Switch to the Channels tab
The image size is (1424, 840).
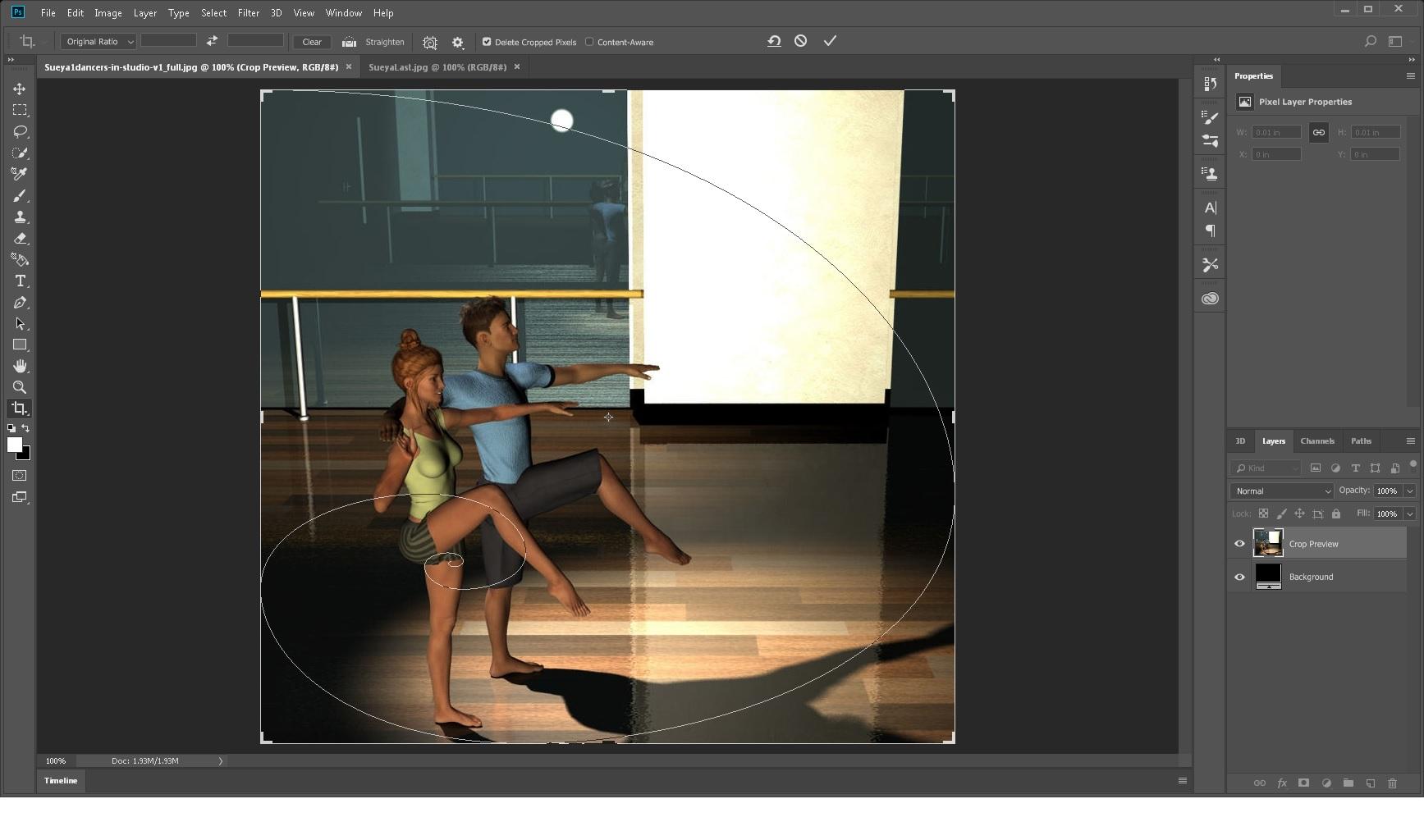[x=1316, y=441]
